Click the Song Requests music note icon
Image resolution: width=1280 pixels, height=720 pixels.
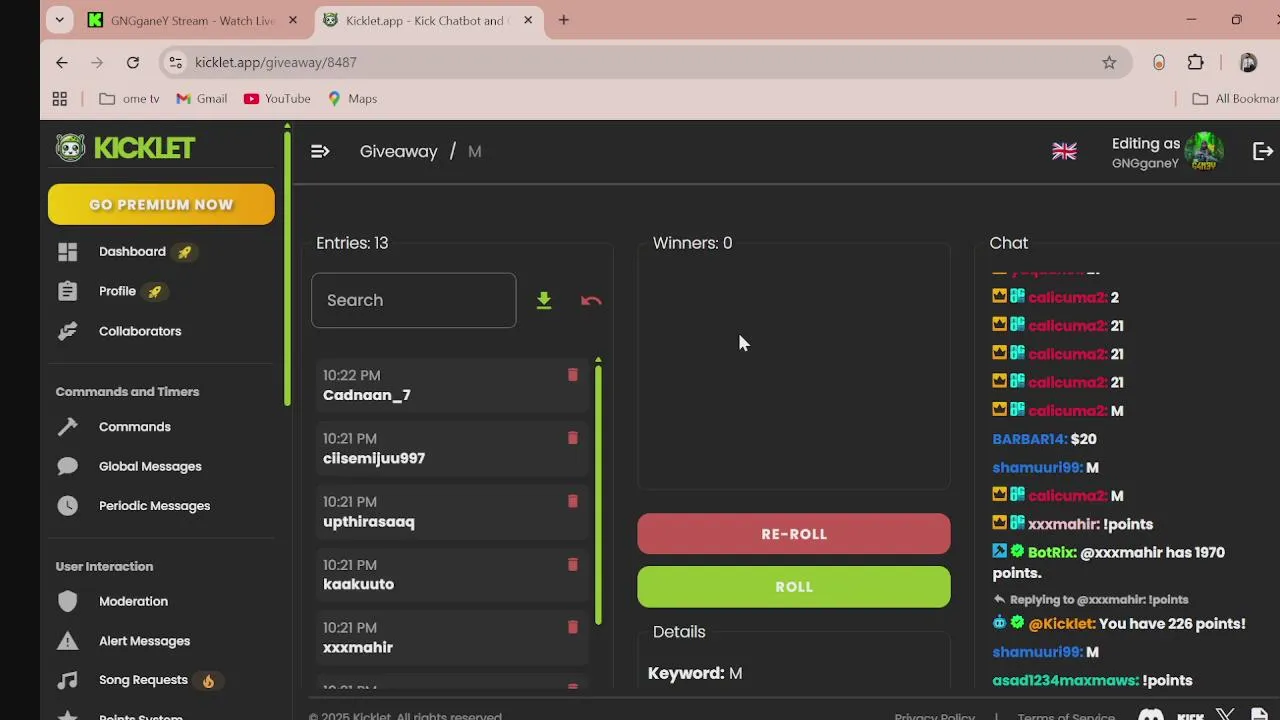67,680
